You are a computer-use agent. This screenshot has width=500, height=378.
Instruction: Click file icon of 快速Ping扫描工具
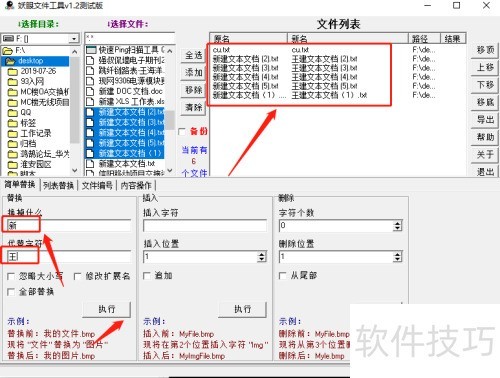click(x=90, y=50)
